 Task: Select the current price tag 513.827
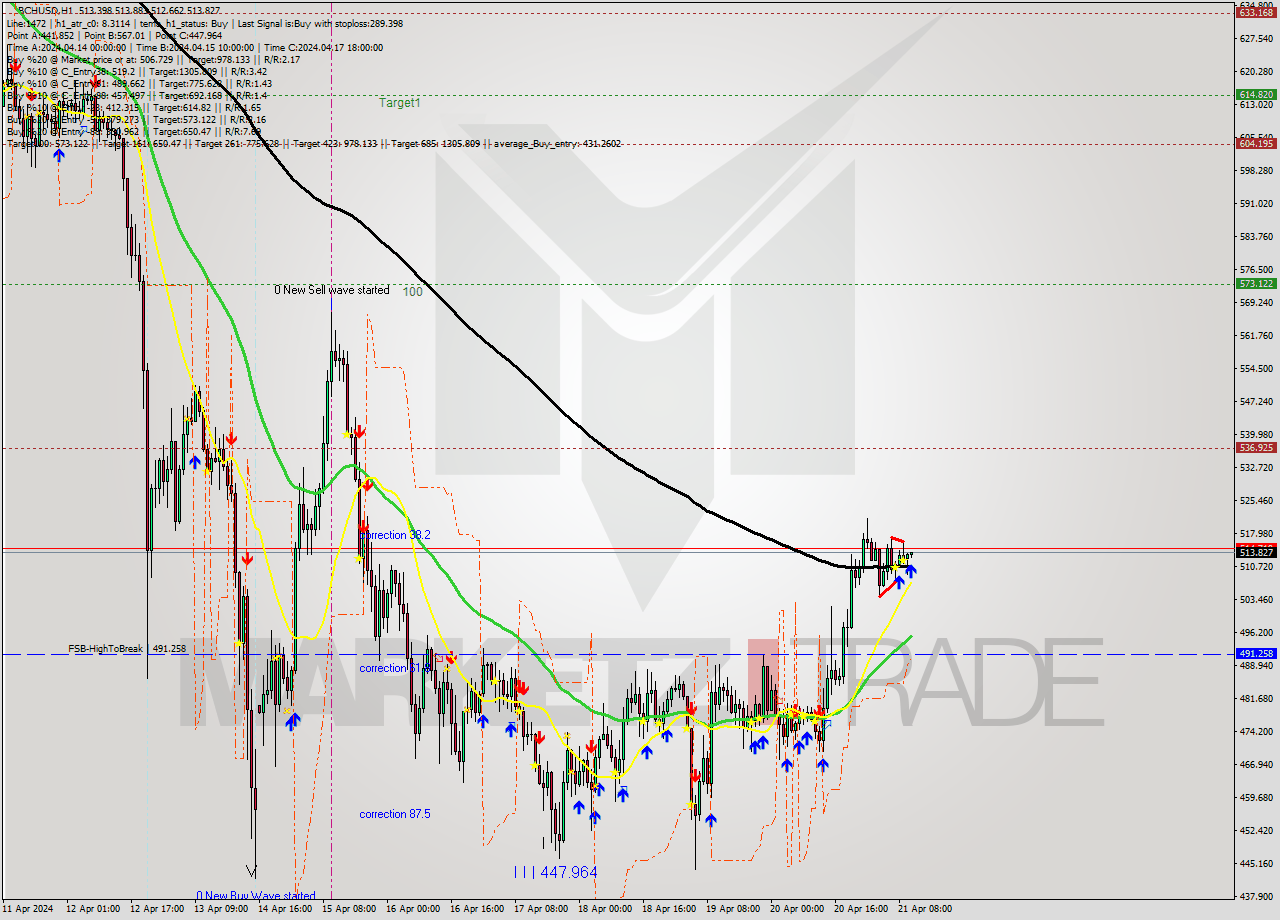1255,552
